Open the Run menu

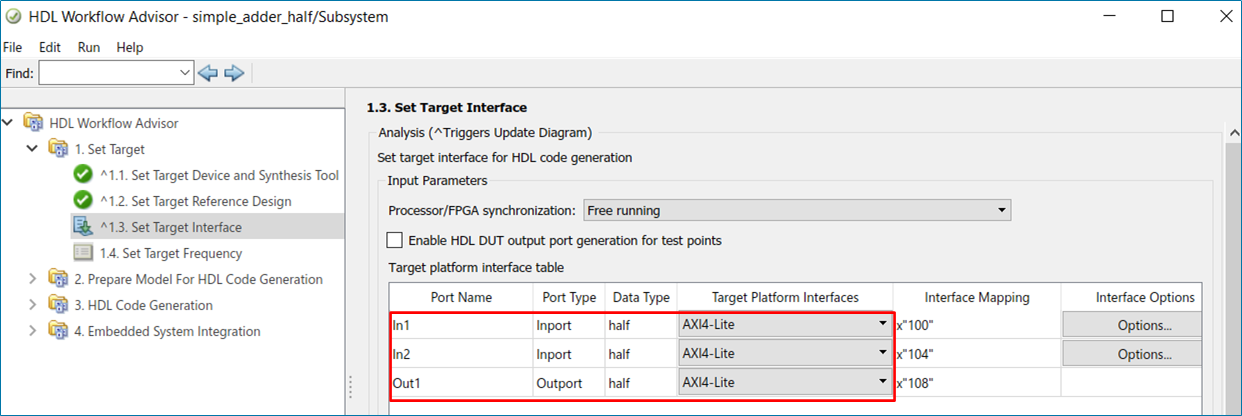pos(89,47)
